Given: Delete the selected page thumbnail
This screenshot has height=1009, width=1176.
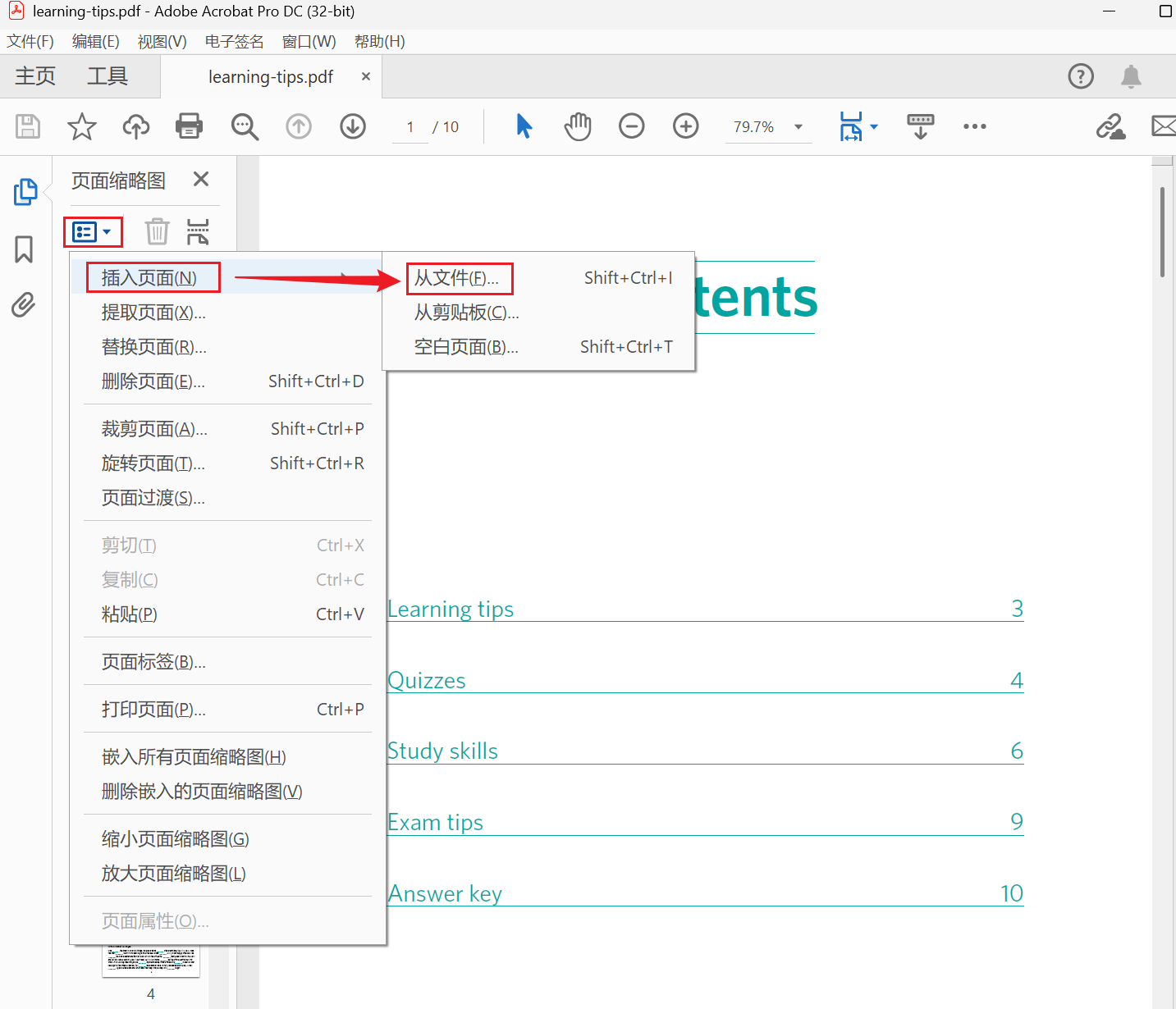Looking at the screenshot, I should click(157, 231).
